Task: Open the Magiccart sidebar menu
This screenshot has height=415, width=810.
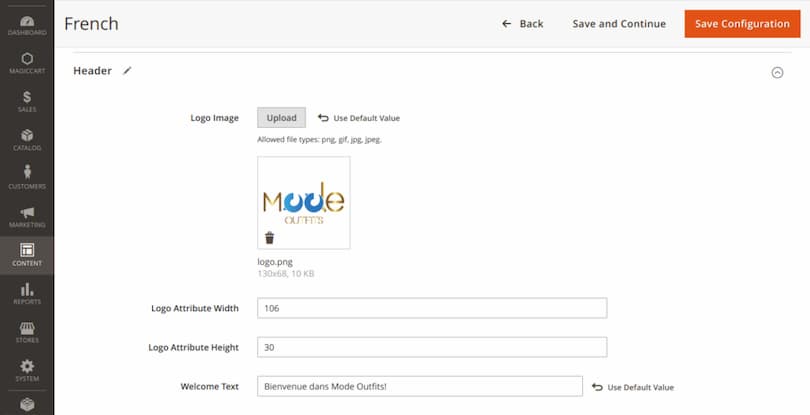Action: (x=26, y=63)
